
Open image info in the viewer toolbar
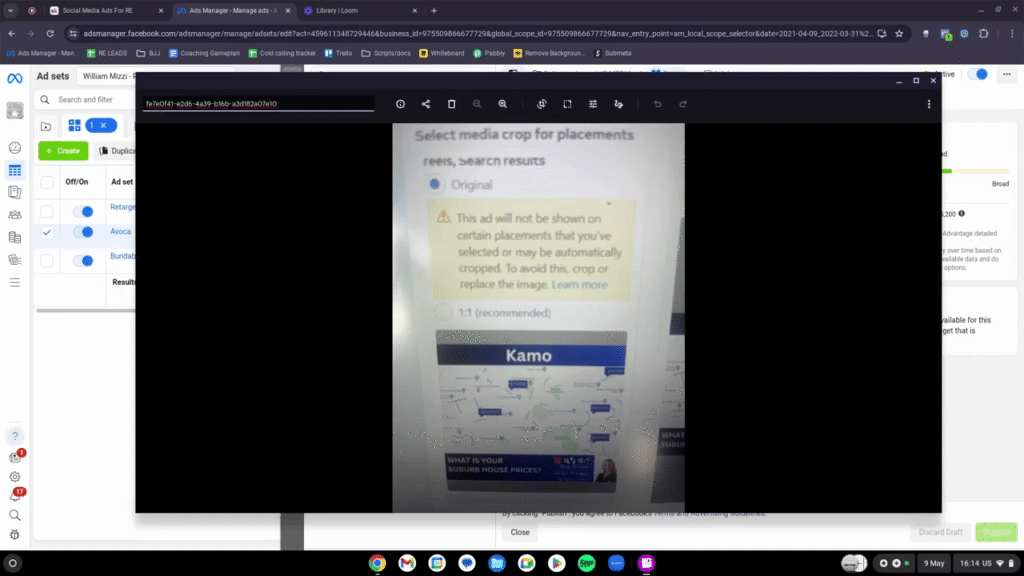(400, 104)
